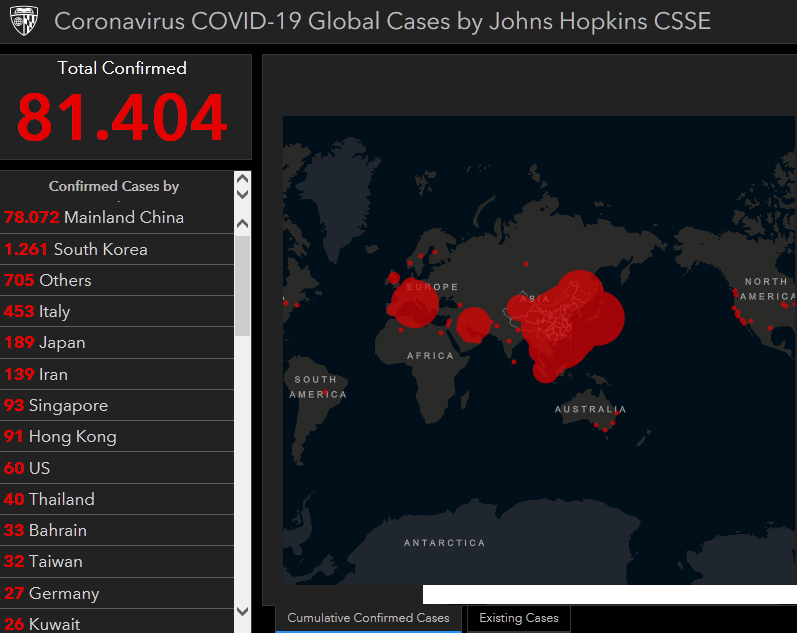Viewport: 797px width, 633px height.
Task: Click the list scrollbar up arrow near Mainland China
Action: (x=242, y=223)
